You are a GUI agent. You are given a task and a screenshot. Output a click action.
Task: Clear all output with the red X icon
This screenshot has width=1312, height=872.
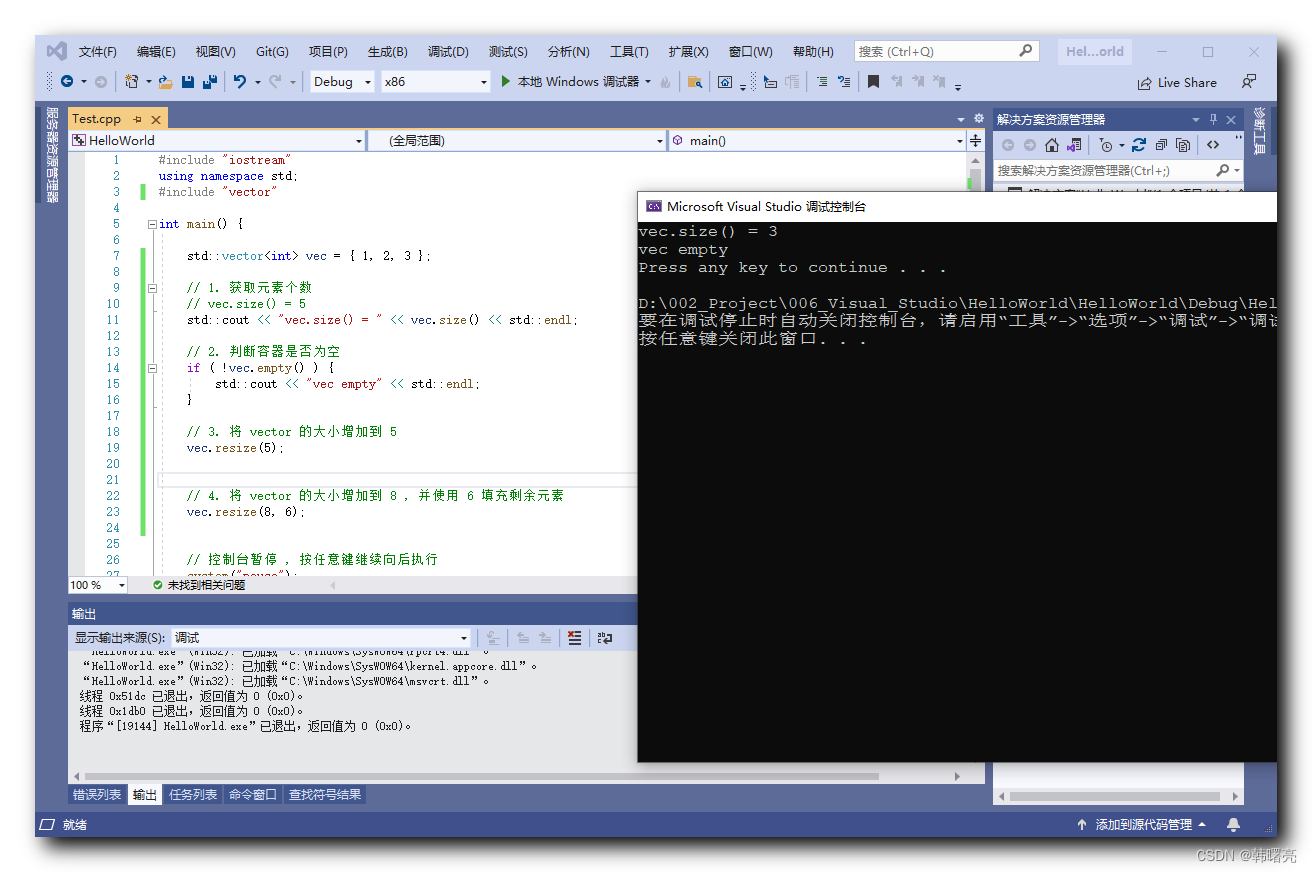(x=574, y=637)
